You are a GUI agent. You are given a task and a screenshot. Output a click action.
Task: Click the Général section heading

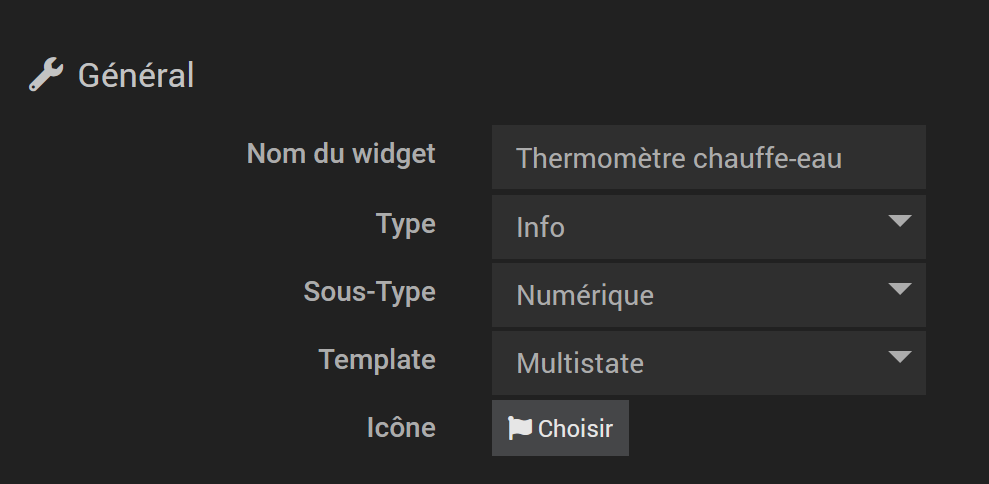pyautogui.click(x=136, y=76)
